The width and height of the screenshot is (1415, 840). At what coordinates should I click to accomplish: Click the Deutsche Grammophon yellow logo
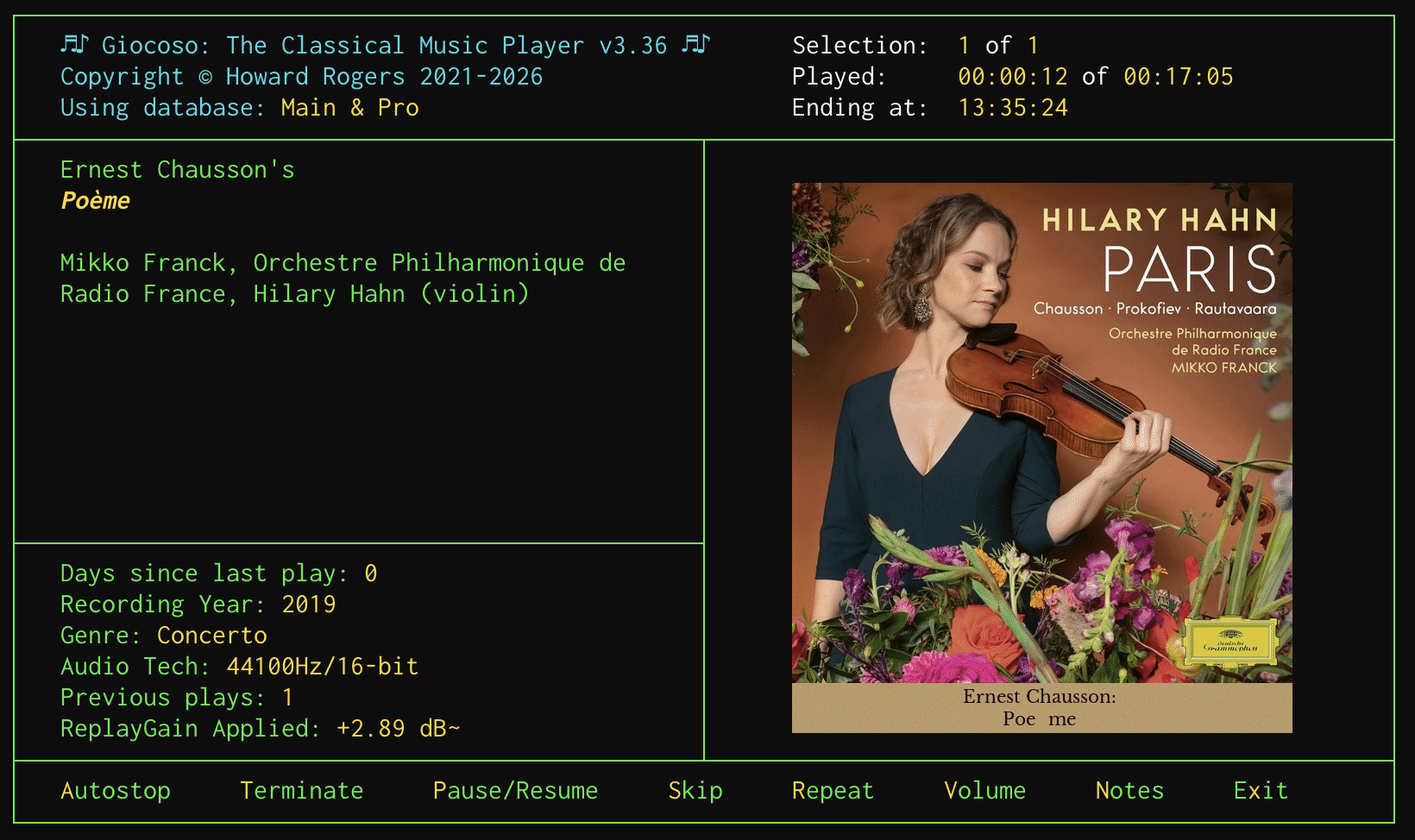coord(1229,643)
